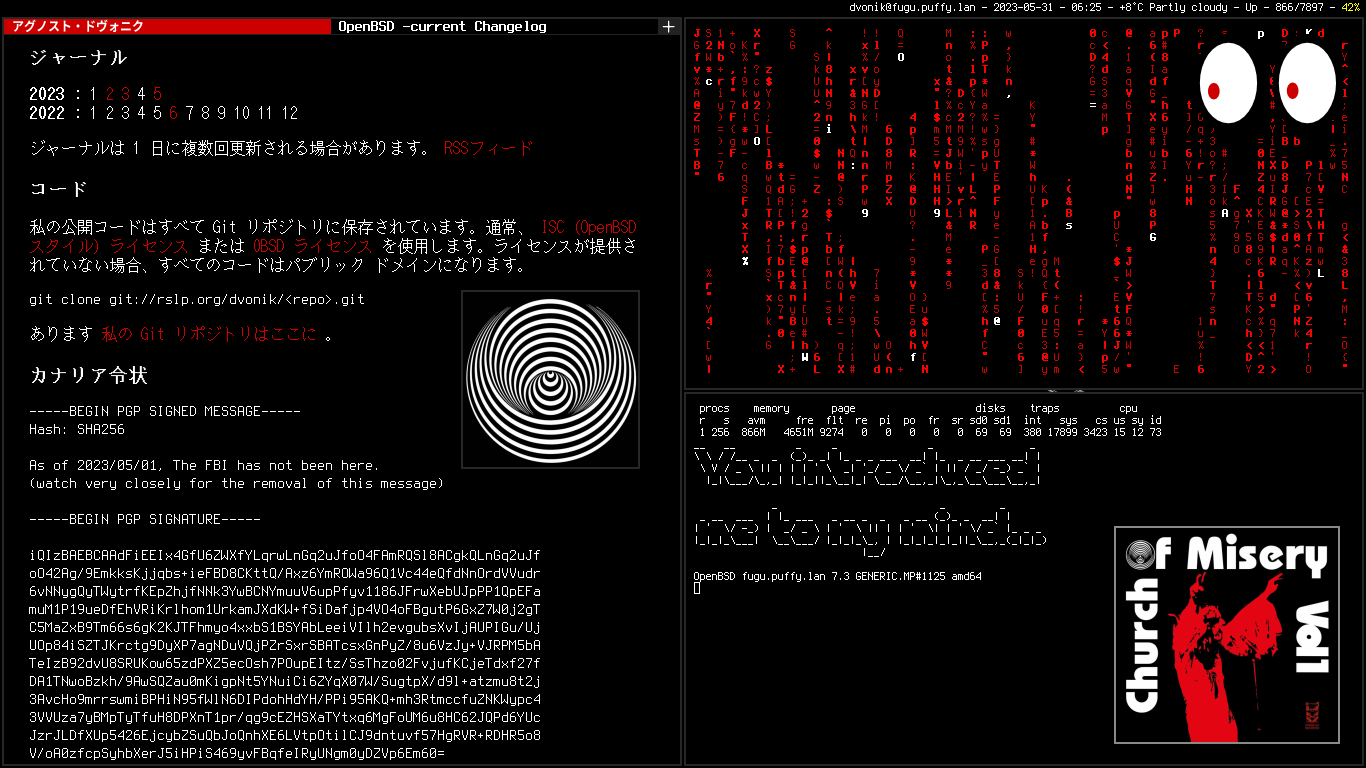Click the black-and-white spiral image
This screenshot has width=1366, height=768.
[550, 380]
